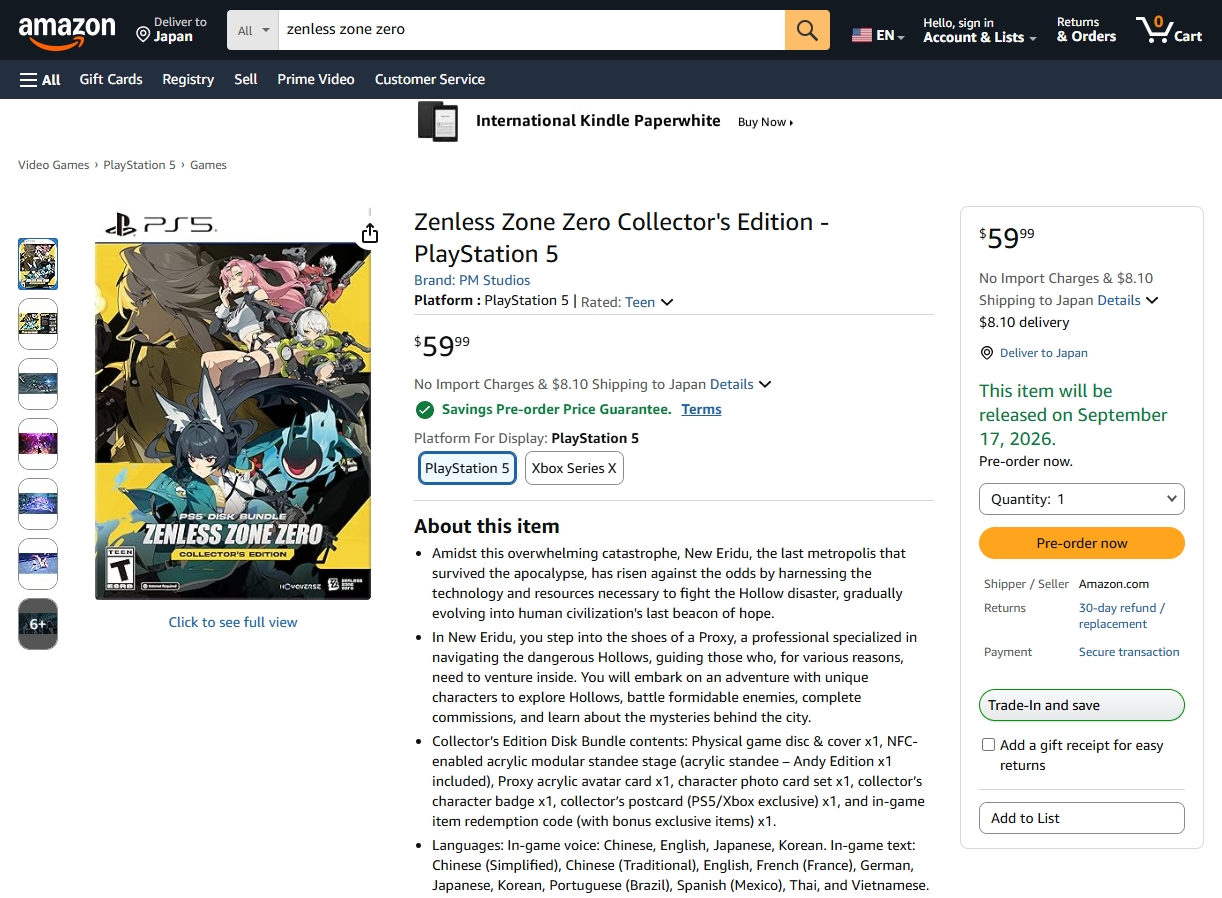
Task: Select Xbox Series X platform option
Action: (574, 468)
